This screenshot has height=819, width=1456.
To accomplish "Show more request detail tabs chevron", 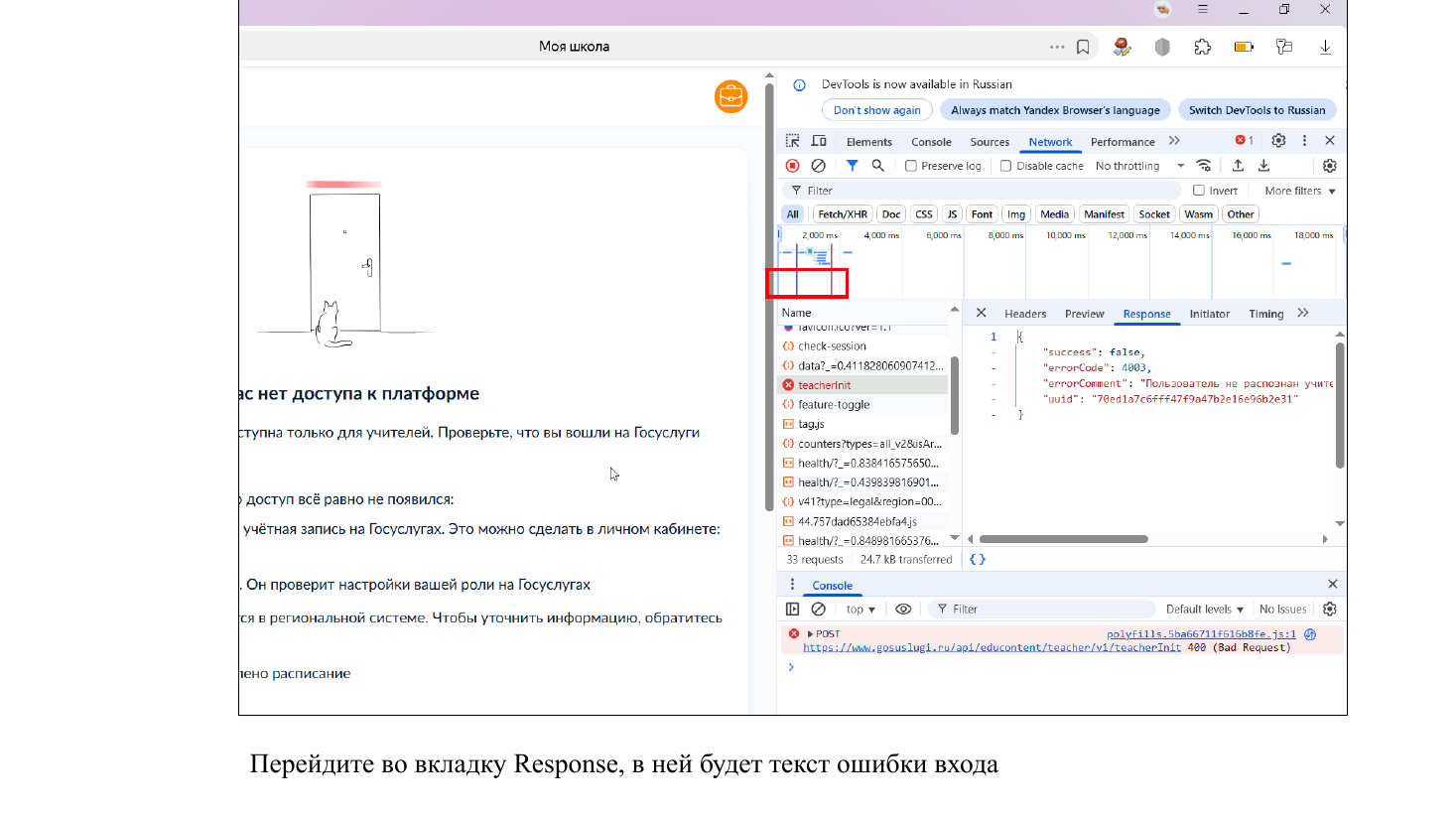I will (x=1303, y=313).
